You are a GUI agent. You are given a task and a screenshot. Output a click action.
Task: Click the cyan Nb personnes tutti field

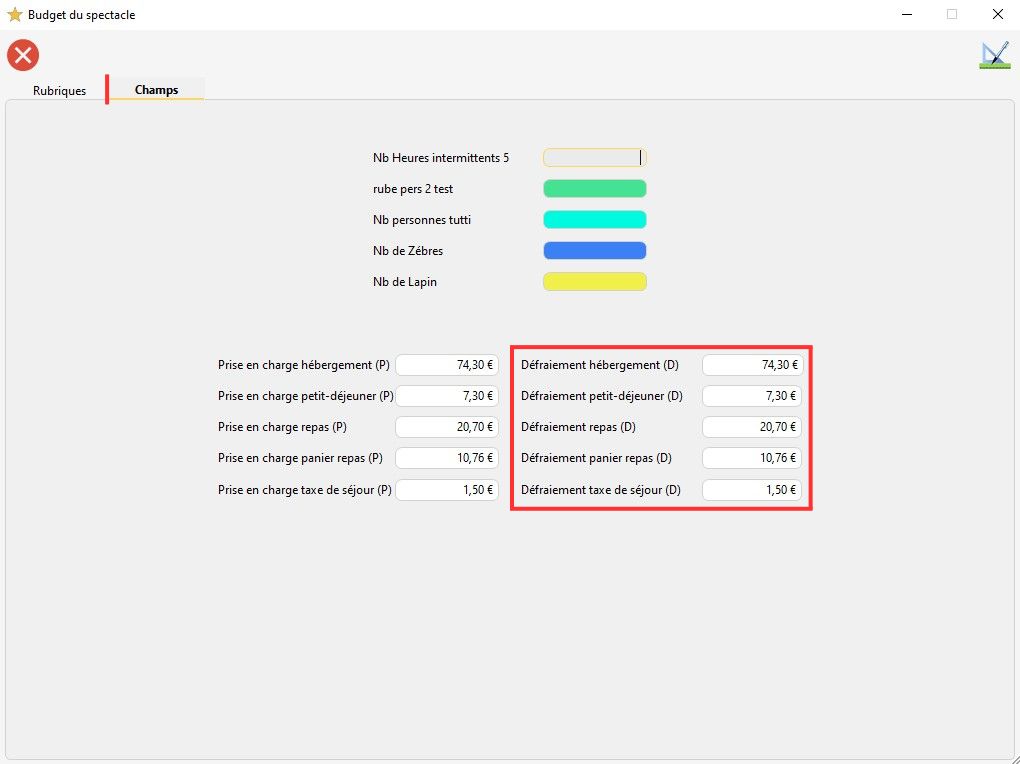594,220
